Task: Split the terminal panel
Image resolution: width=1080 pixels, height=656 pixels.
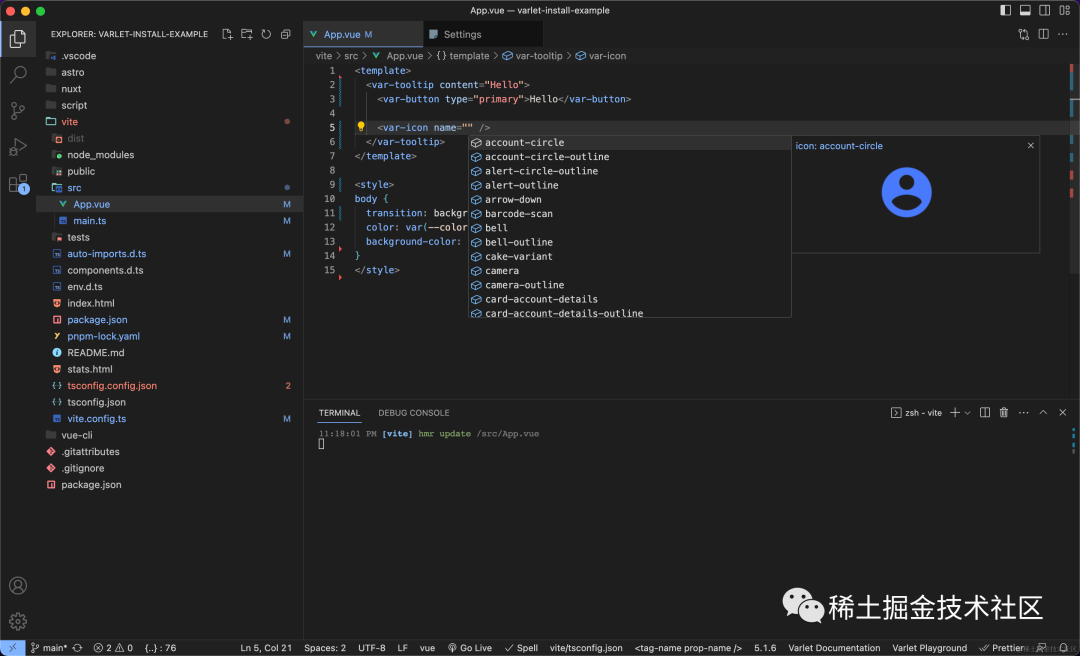Action: [x=985, y=413]
